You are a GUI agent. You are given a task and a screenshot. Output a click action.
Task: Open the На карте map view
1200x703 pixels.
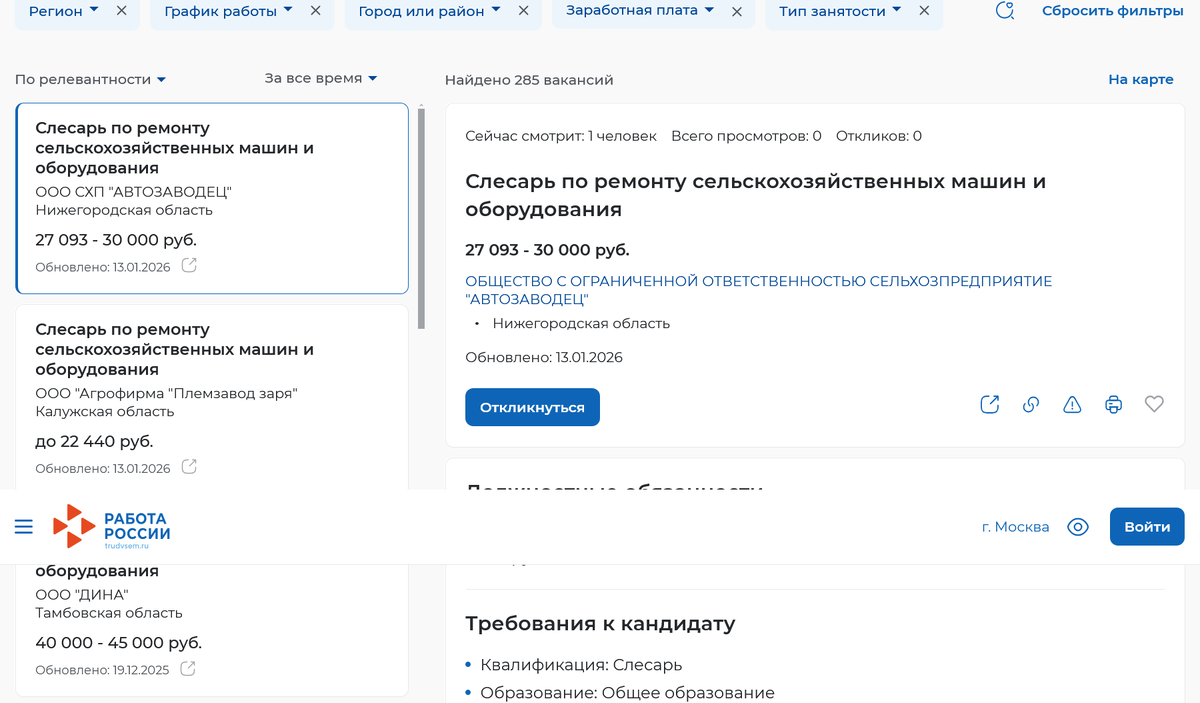click(1140, 80)
